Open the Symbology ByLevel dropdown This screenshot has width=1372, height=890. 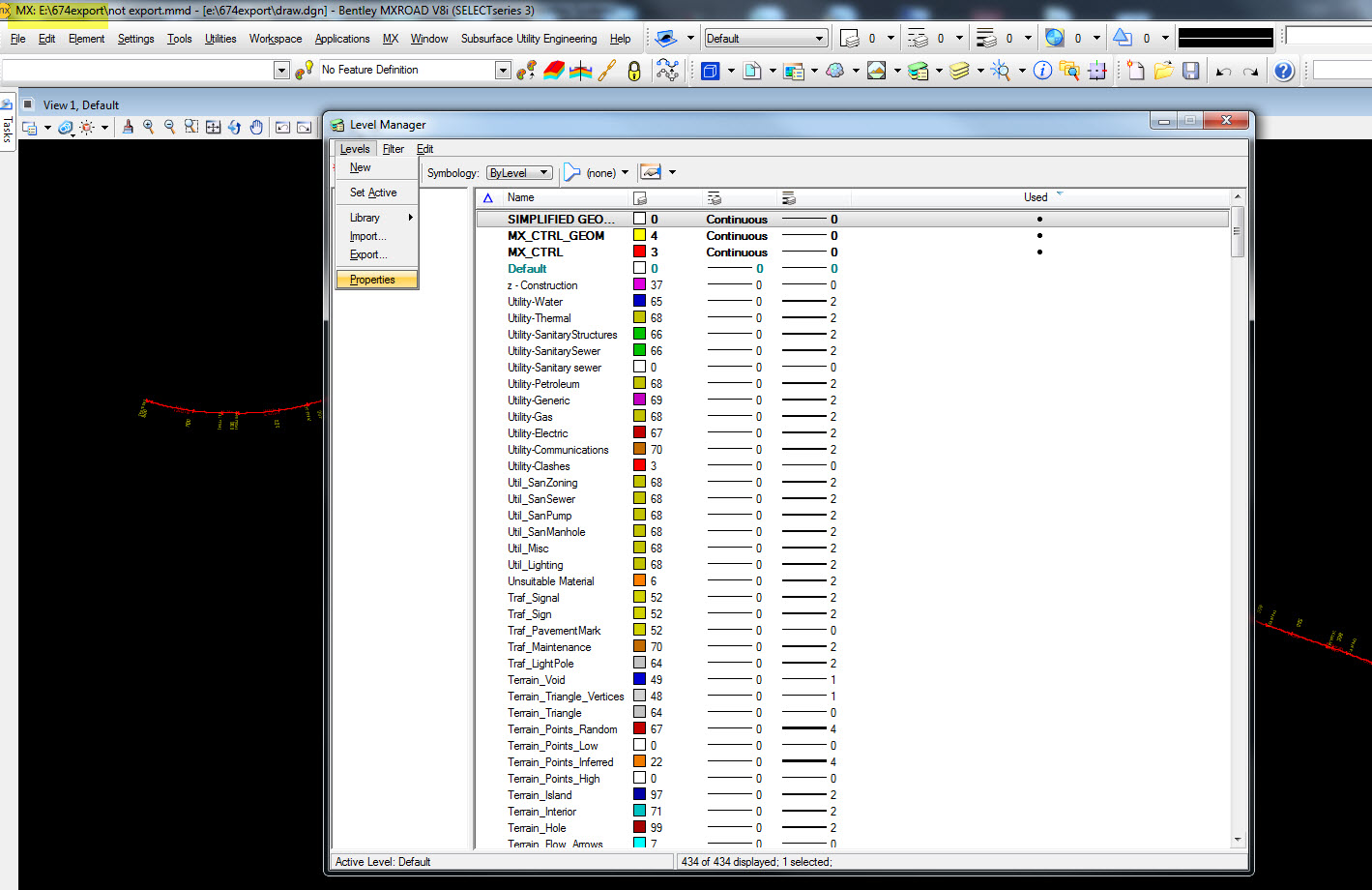coord(519,173)
